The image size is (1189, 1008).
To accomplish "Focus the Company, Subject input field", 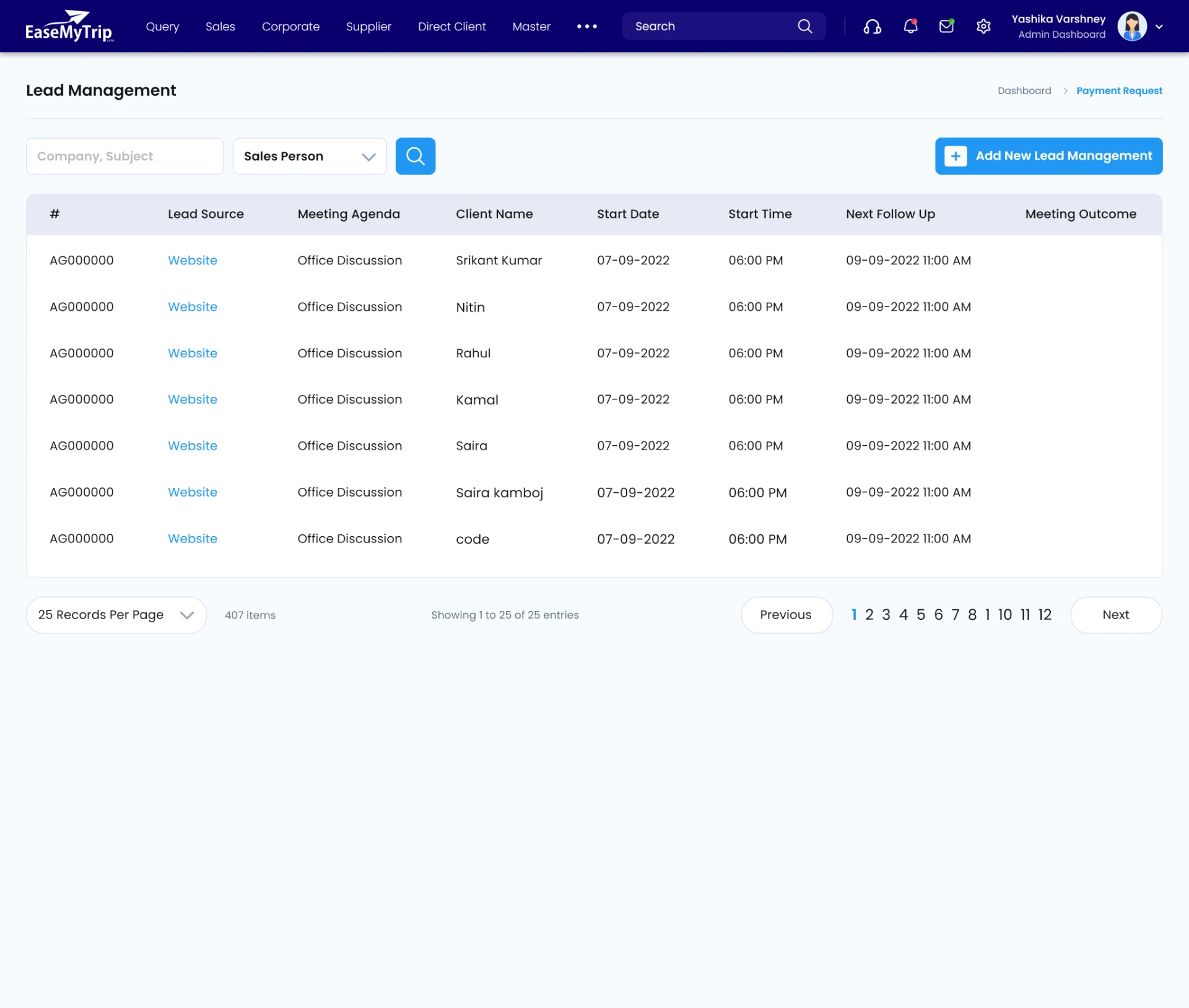I will tap(124, 156).
